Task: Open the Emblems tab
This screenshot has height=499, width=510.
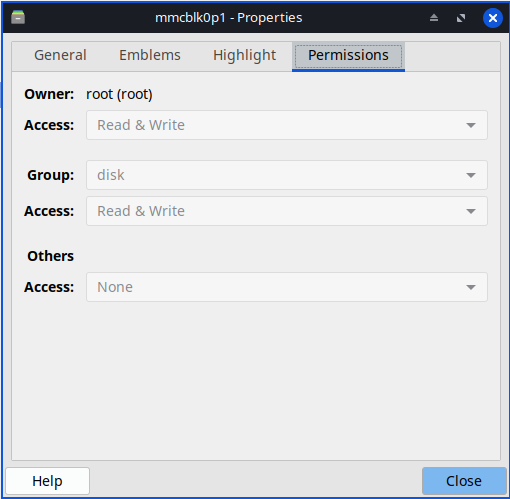Action: click(x=150, y=55)
